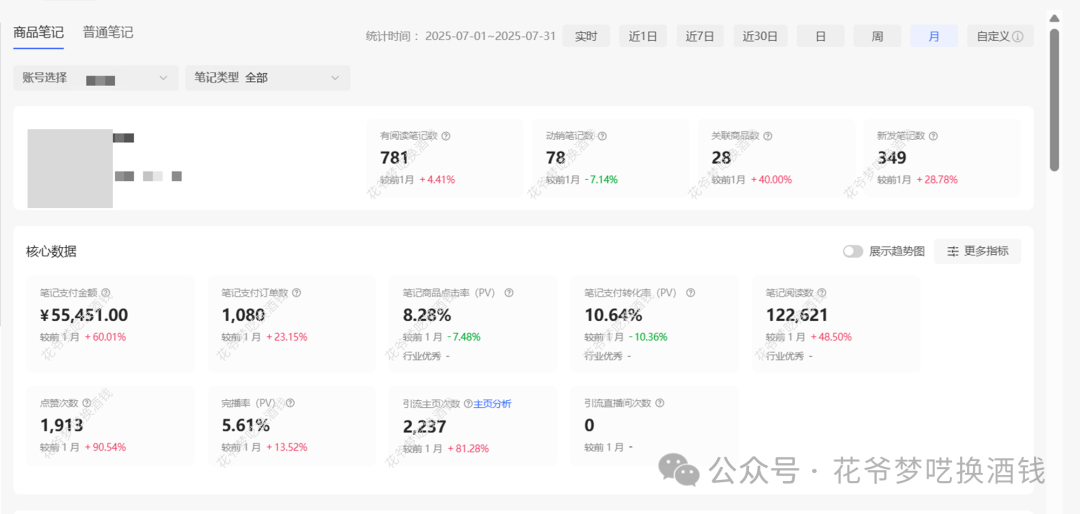Select the 近1日 time range
Screen dimensions: 1080x514
(x=643, y=36)
